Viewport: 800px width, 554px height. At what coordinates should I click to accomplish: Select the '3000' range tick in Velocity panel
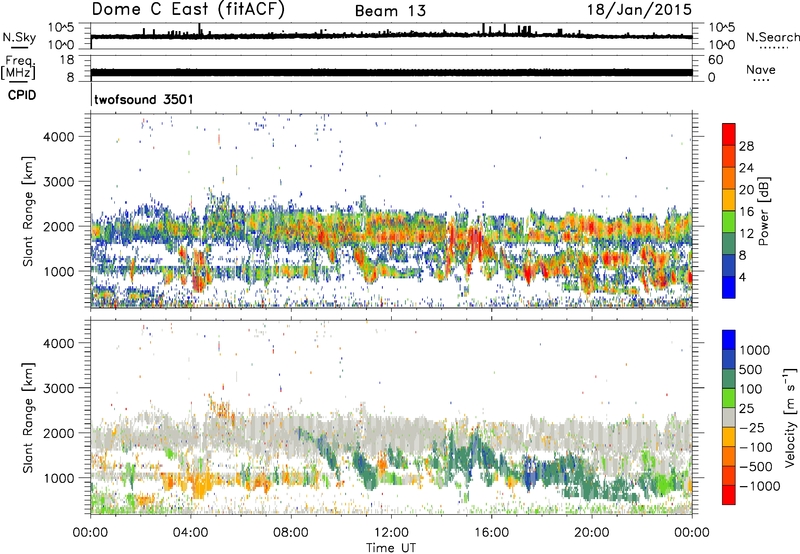click(x=59, y=388)
